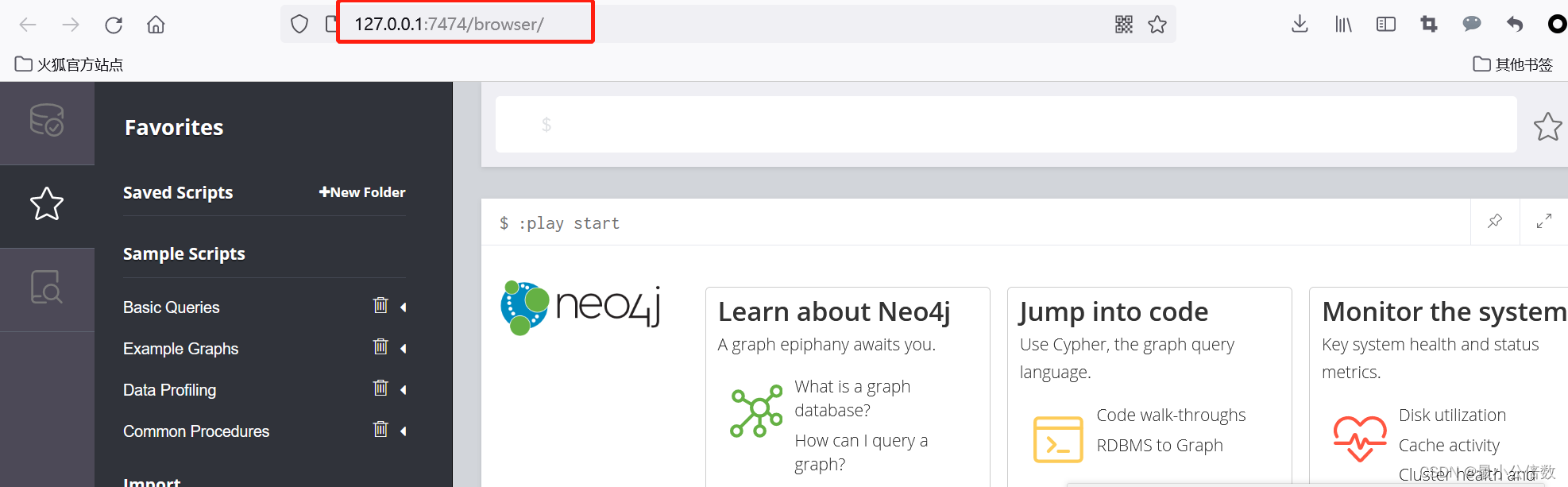Viewport: 1568px width, 487px height.
Task: Click the ':play start' command text
Action: pyautogui.click(x=569, y=223)
